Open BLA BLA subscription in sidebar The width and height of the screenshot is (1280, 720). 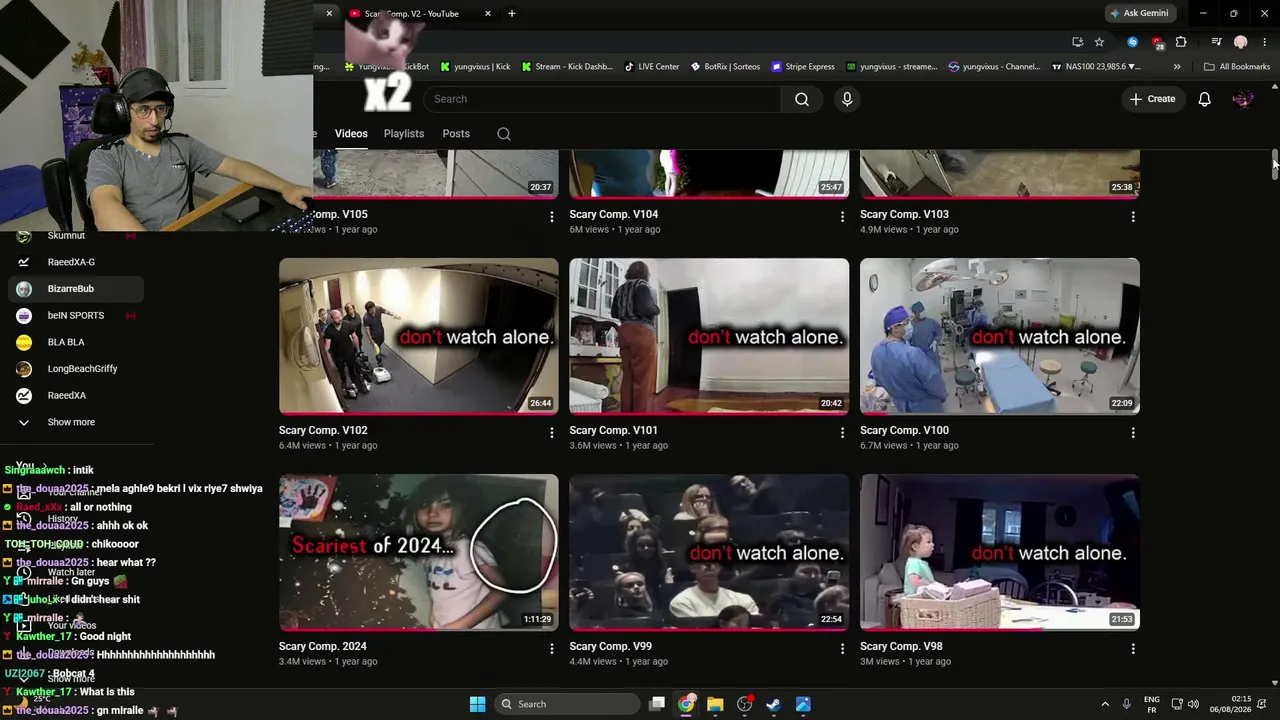[x=76, y=342]
